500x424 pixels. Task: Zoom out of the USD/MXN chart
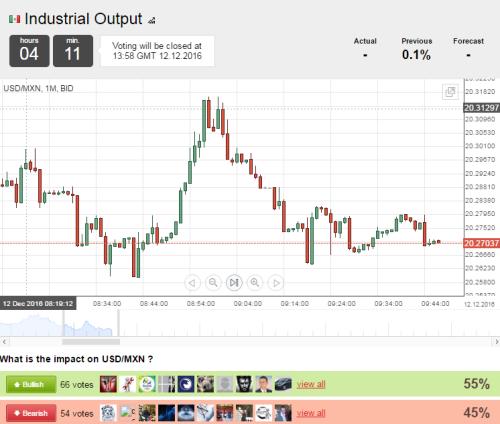[x=213, y=283]
